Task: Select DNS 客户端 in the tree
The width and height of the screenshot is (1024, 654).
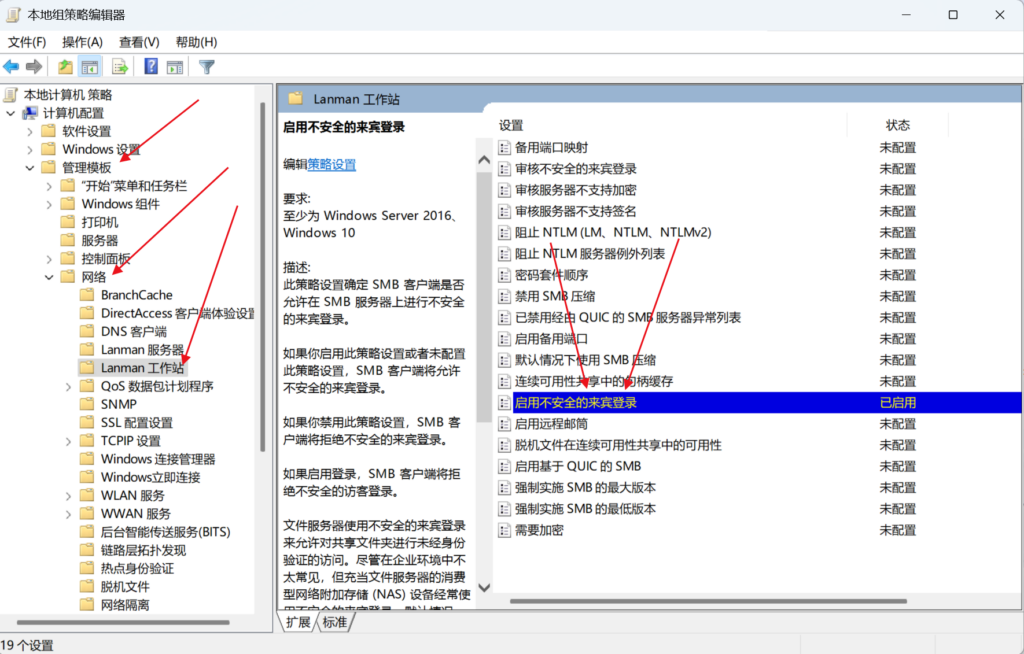Action: tap(134, 331)
